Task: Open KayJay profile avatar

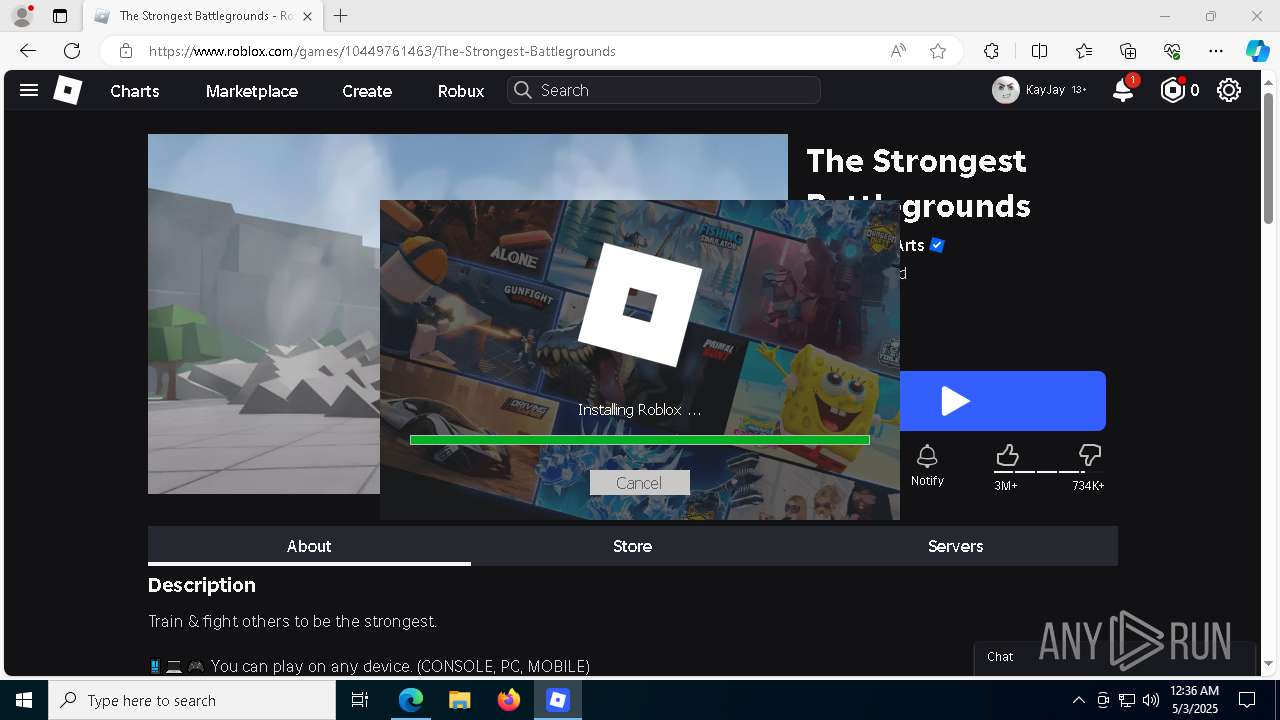Action: pyautogui.click(x=1005, y=90)
